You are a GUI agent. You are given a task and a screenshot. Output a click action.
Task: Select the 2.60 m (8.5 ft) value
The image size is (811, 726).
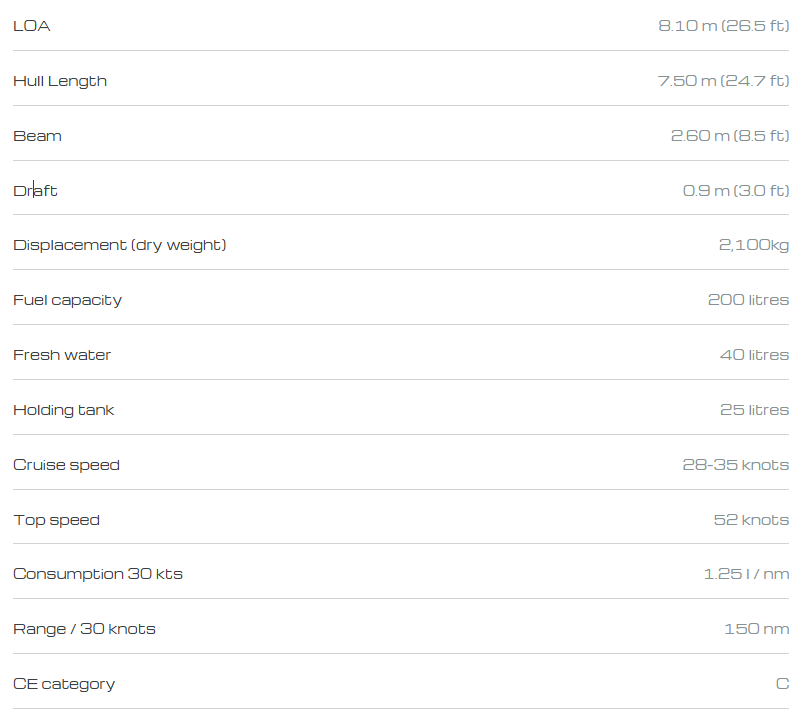click(730, 135)
